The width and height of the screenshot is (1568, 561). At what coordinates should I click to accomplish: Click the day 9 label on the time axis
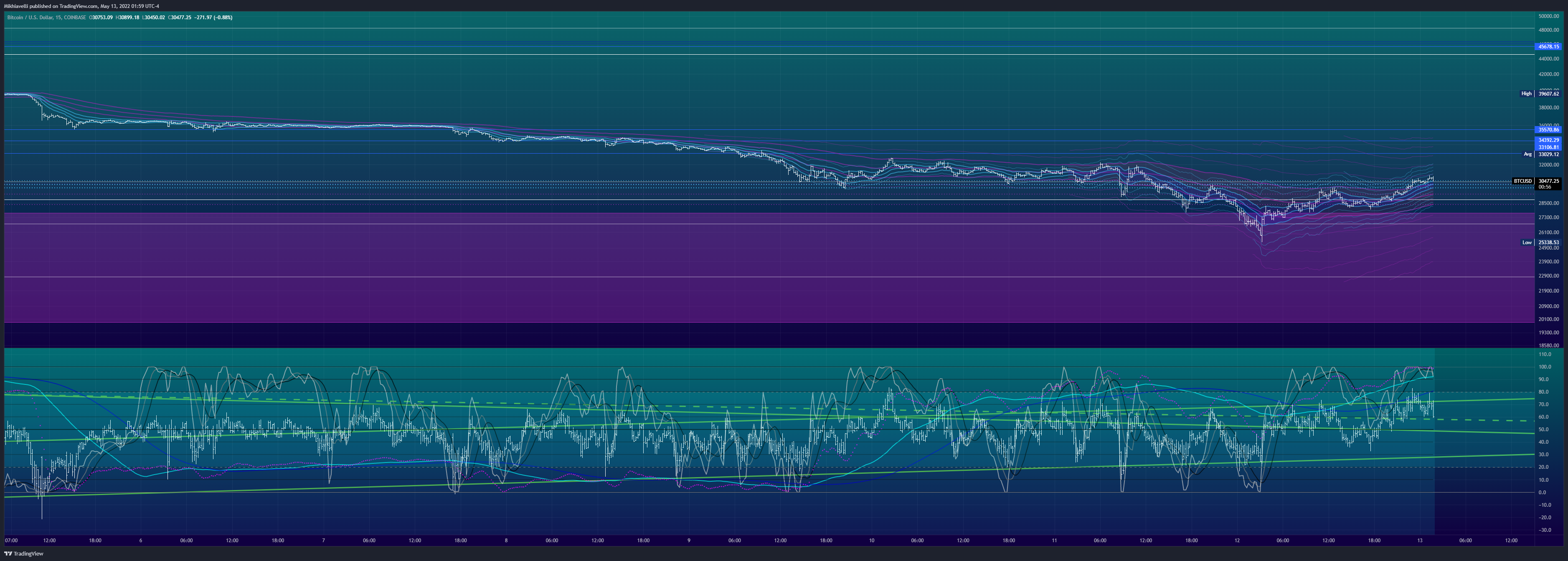689,540
